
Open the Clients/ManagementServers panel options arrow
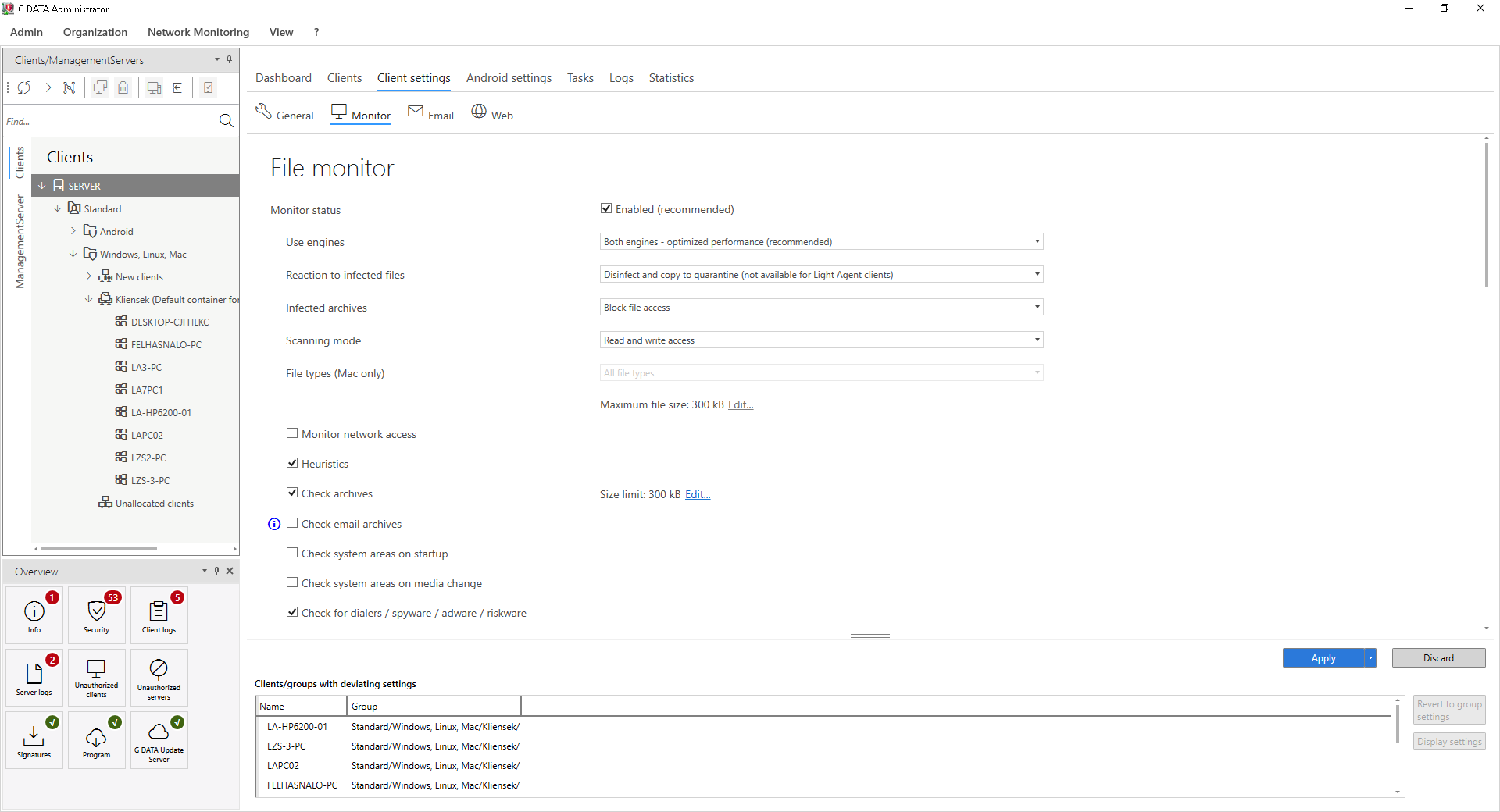pos(217,59)
